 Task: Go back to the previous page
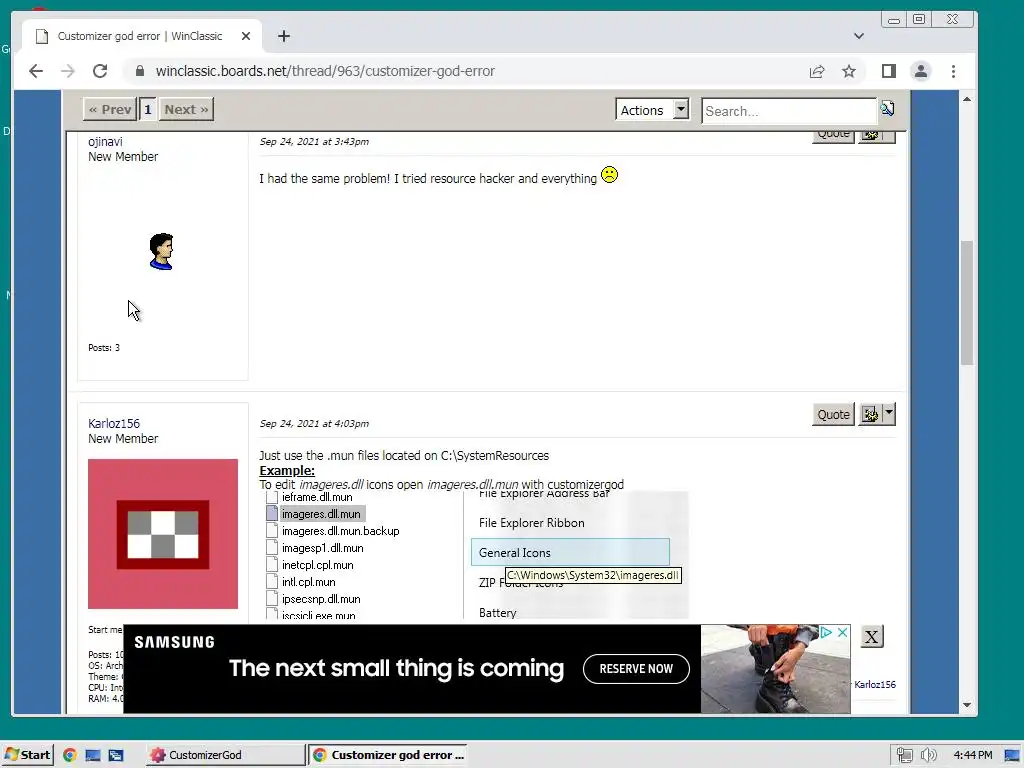tap(36, 71)
